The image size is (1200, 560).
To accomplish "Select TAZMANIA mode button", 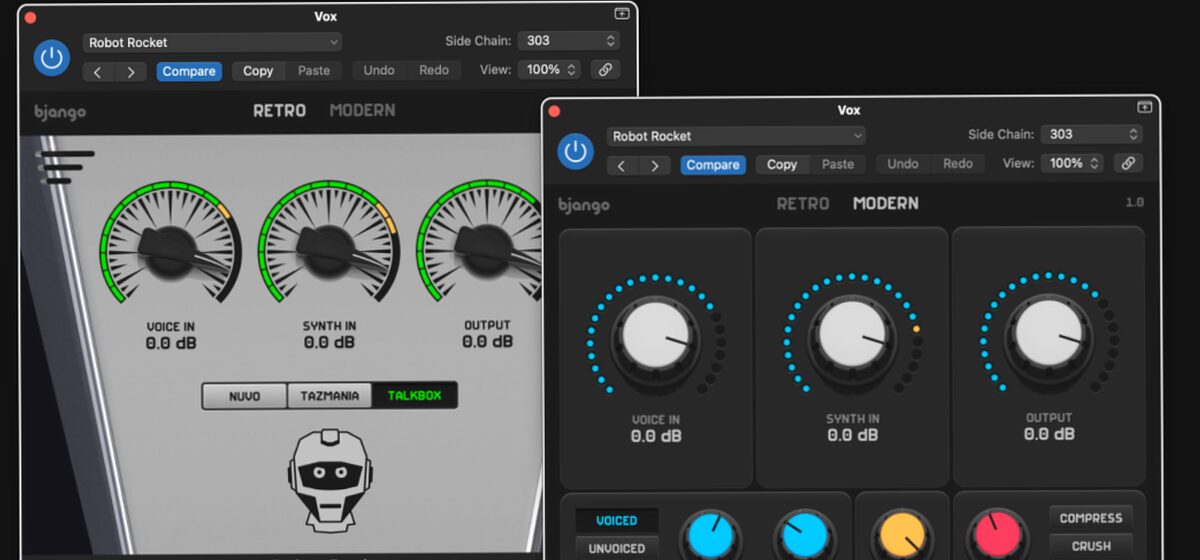I will pyautogui.click(x=330, y=396).
